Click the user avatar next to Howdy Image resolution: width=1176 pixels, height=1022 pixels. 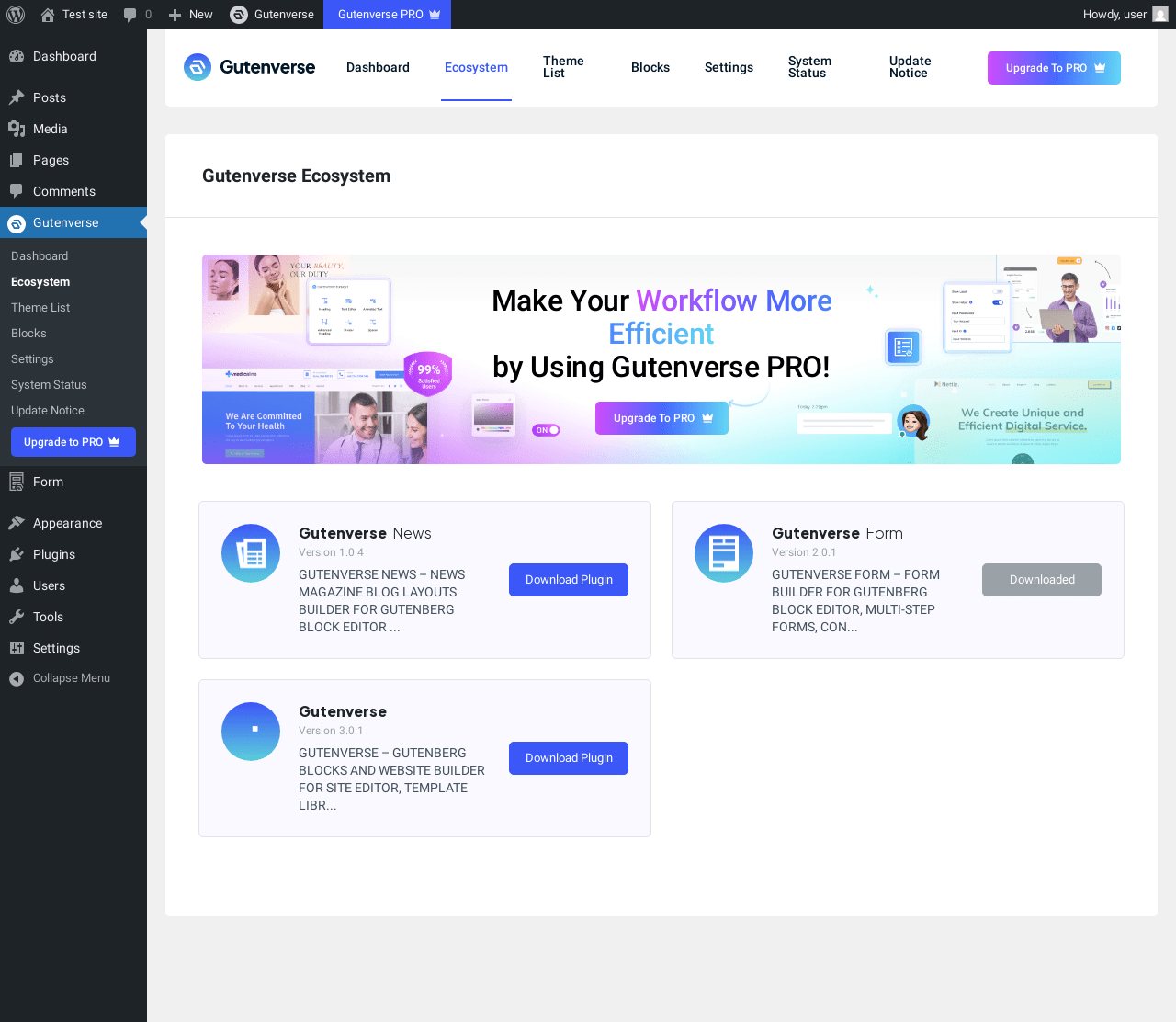(1160, 15)
